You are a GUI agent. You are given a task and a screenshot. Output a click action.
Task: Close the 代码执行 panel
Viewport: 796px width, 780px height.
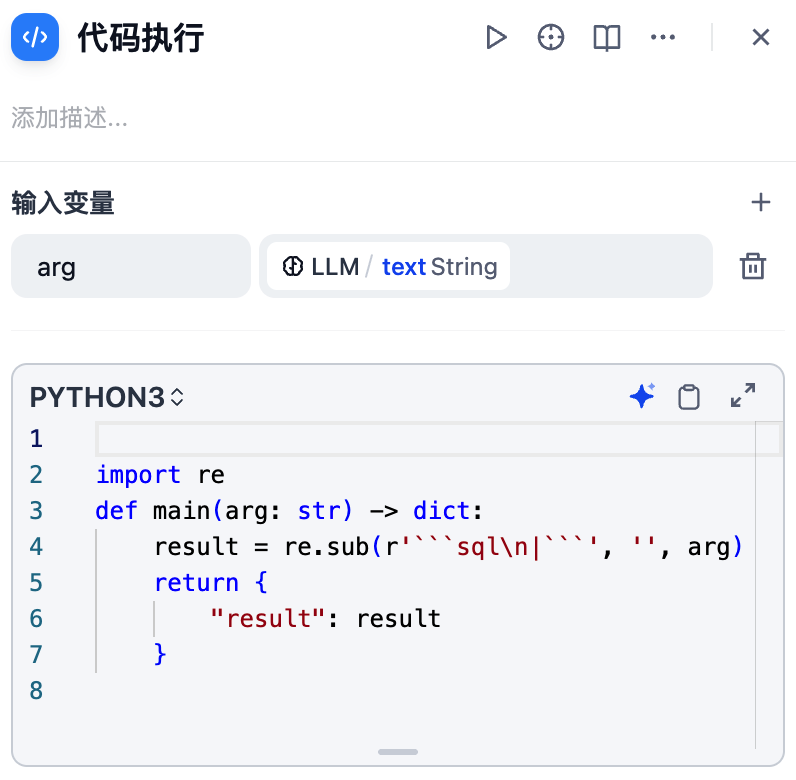(760, 37)
